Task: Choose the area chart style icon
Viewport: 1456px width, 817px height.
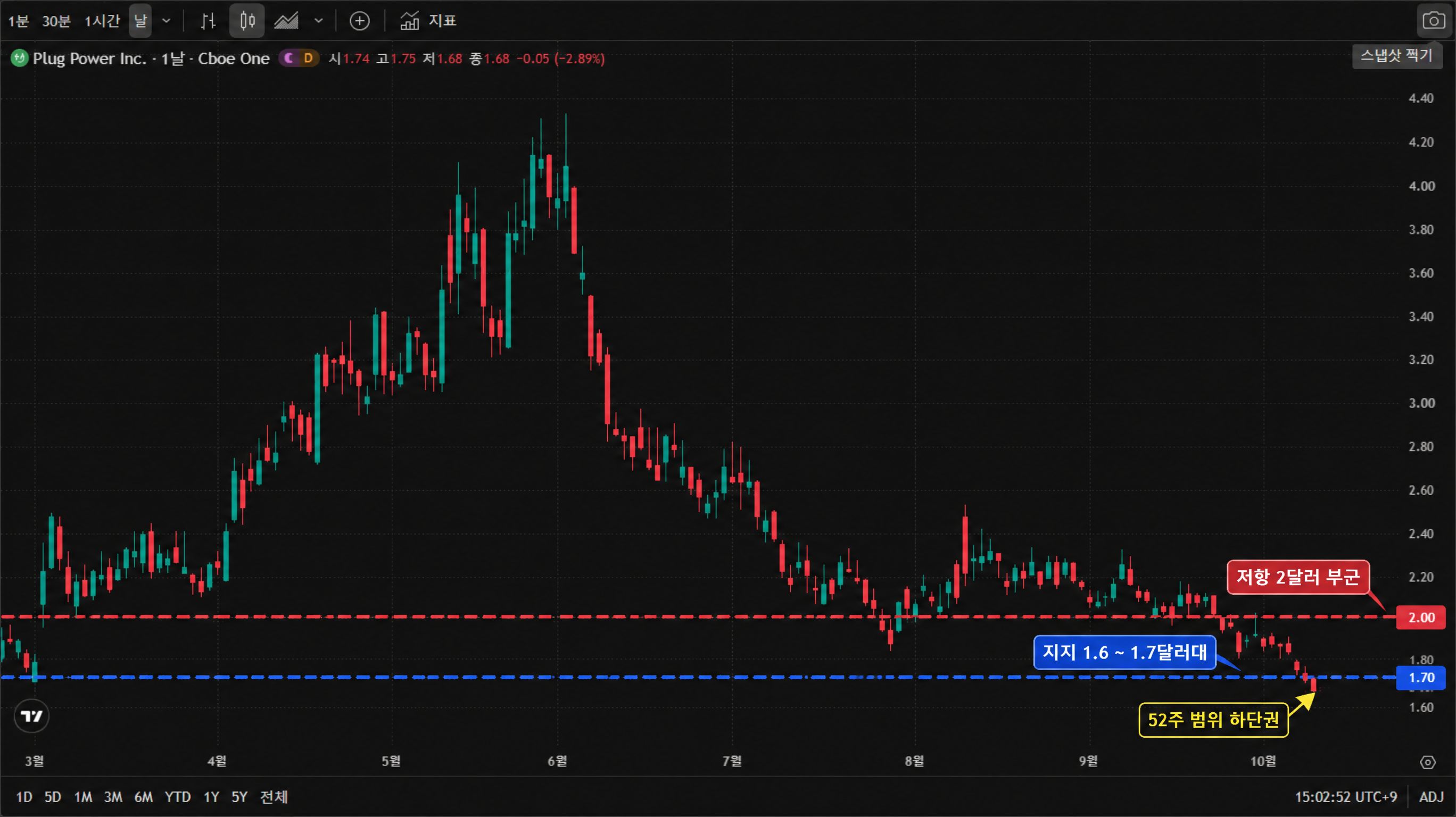Action: [x=286, y=21]
